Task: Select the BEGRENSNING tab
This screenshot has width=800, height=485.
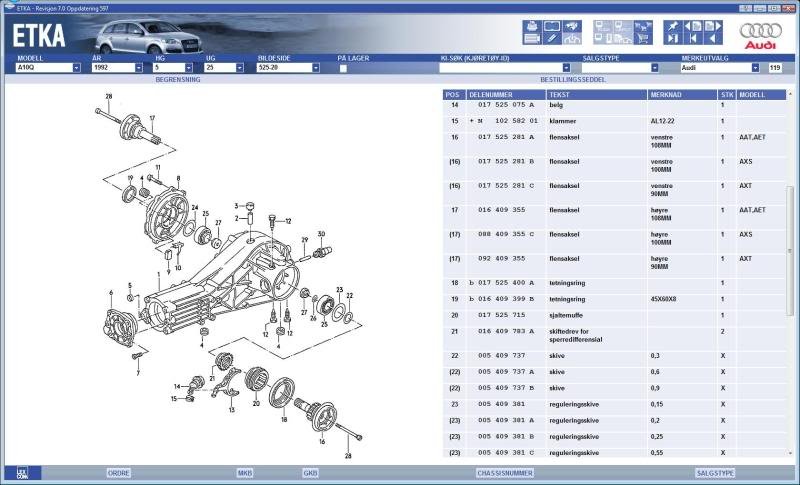Action: click(178, 78)
